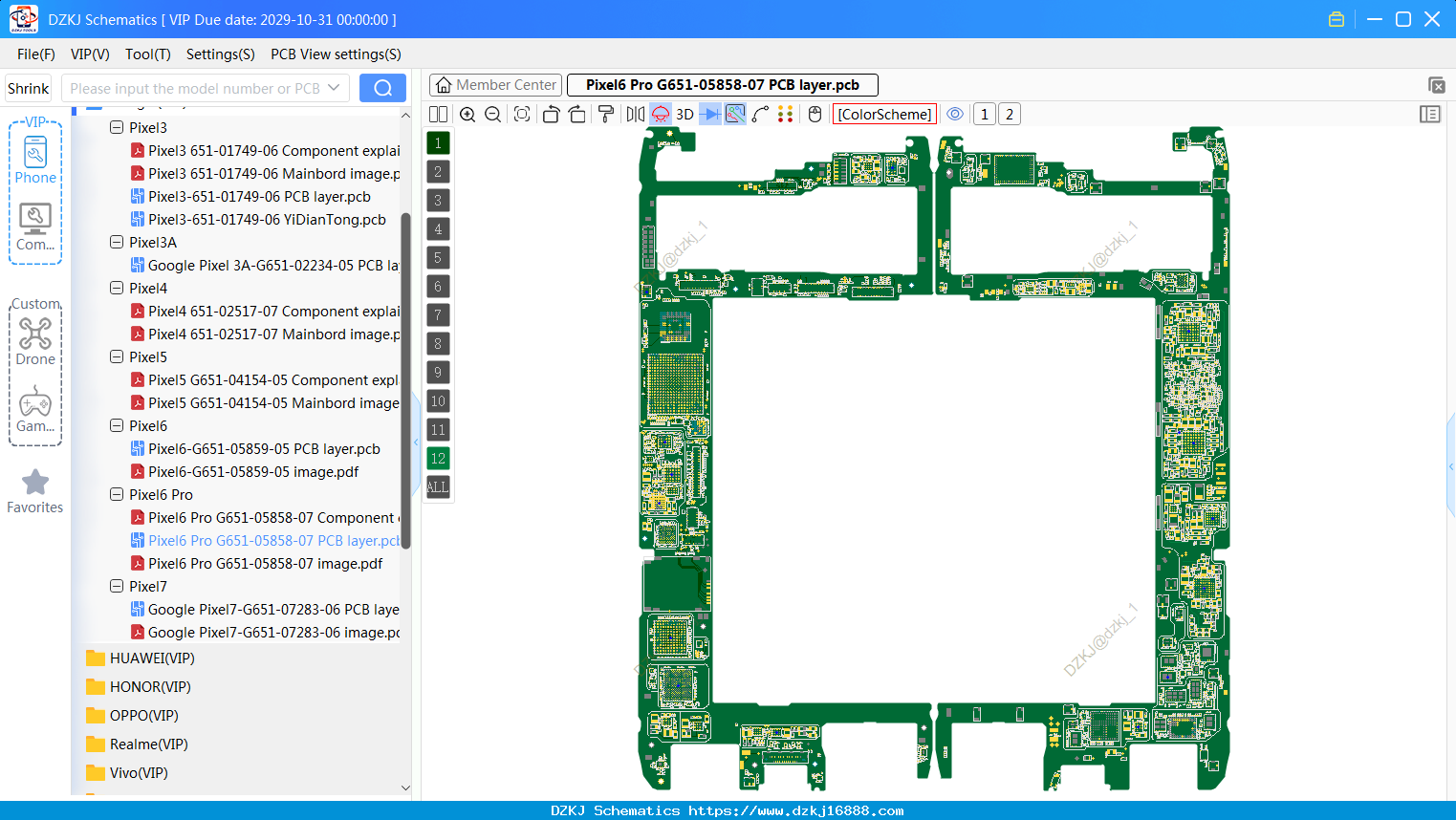Fit the PCB to the screen

[x=522, y=114]
